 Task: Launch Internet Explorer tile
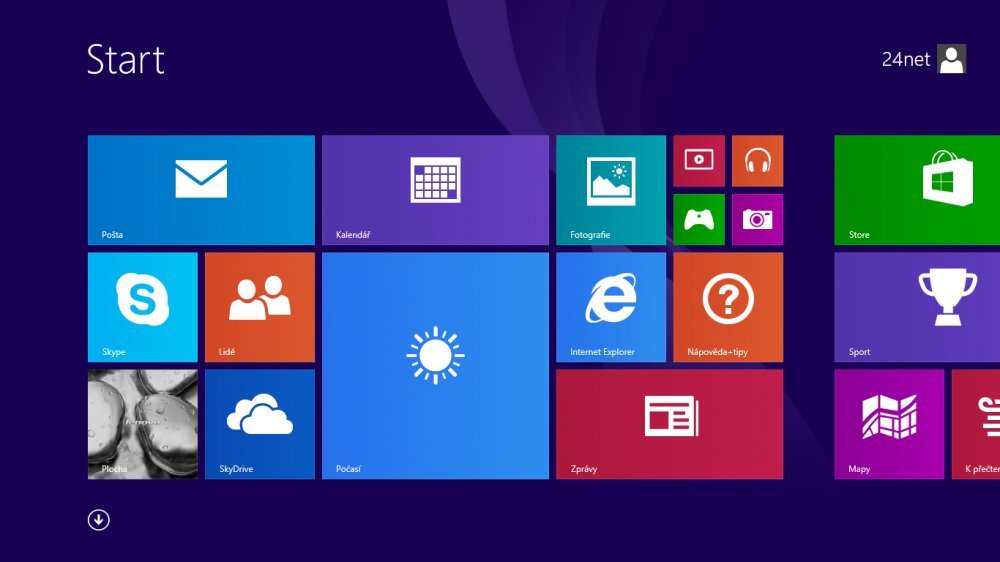611,307
